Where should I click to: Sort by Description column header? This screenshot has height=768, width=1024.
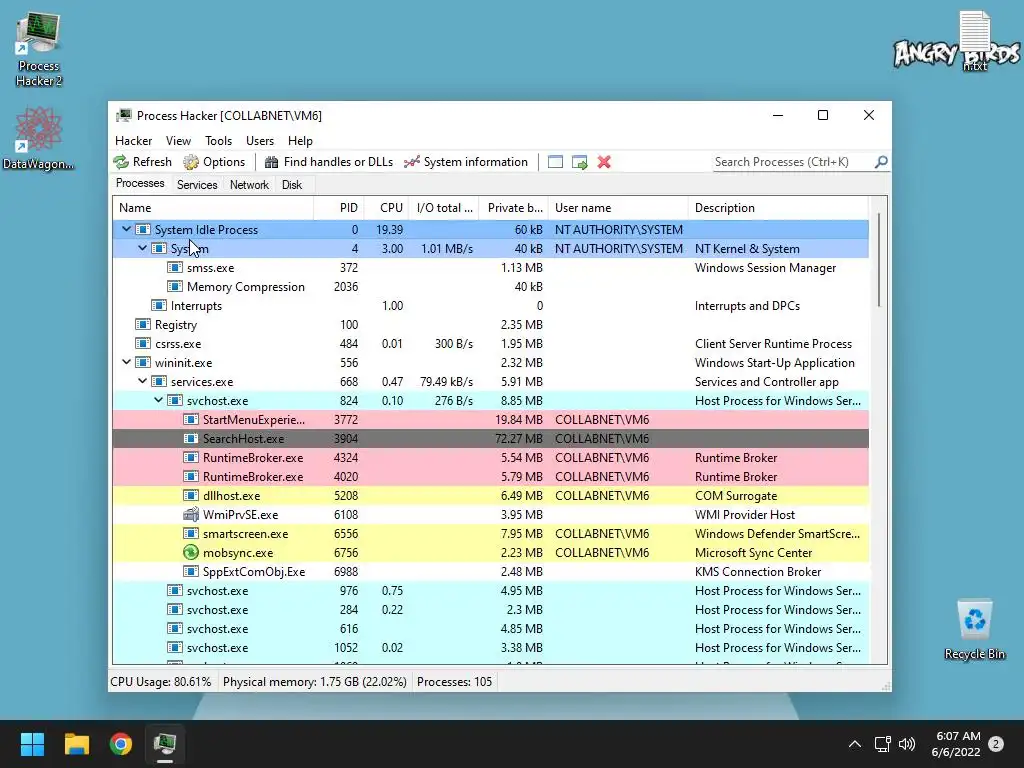(778, 208)
